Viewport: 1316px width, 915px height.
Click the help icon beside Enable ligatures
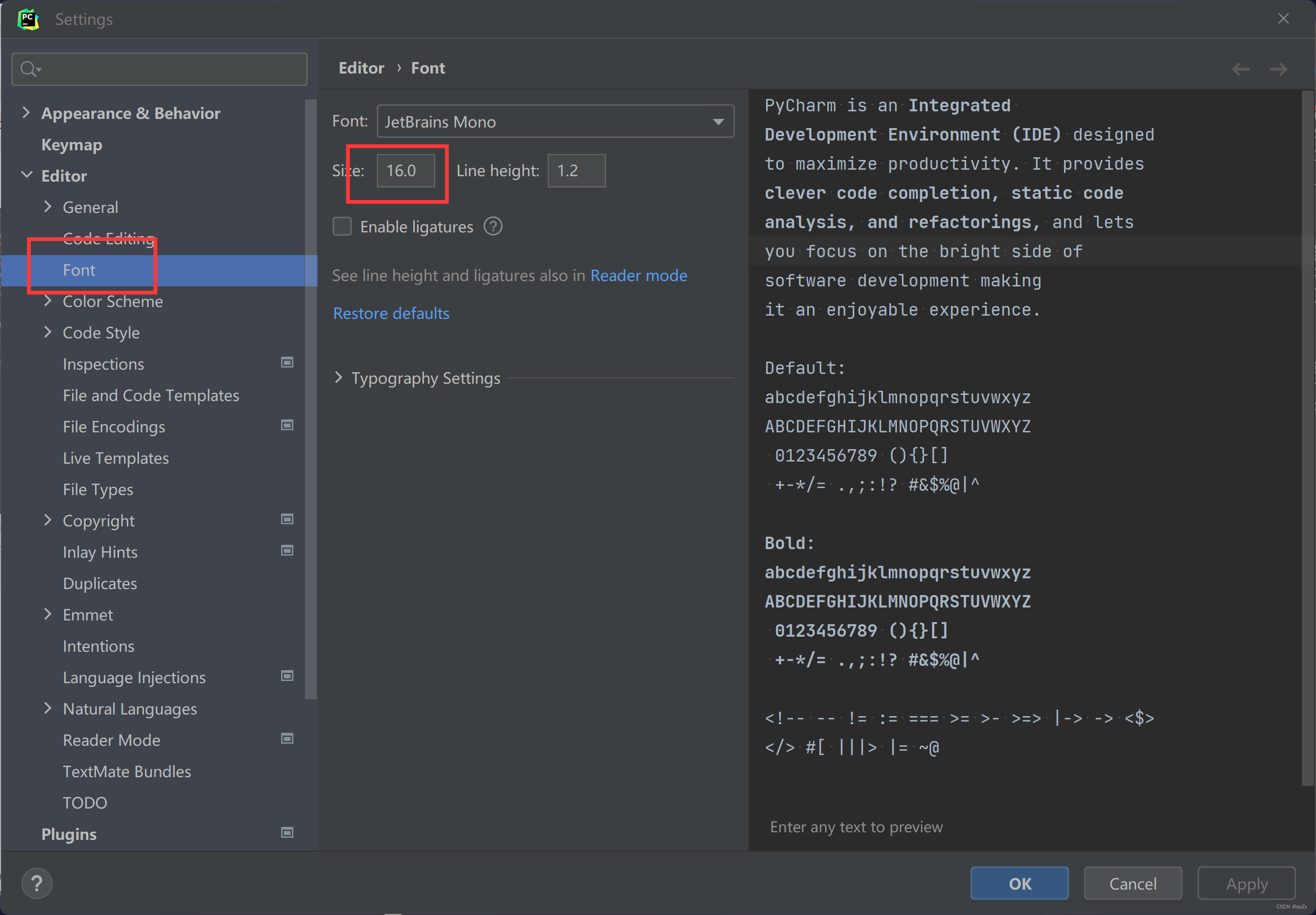[x=493, y=226]
